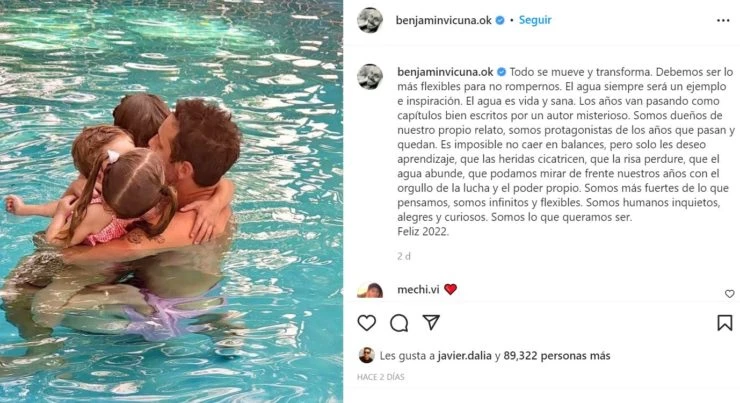Click the pool photo of the post

tap(171, 202)
